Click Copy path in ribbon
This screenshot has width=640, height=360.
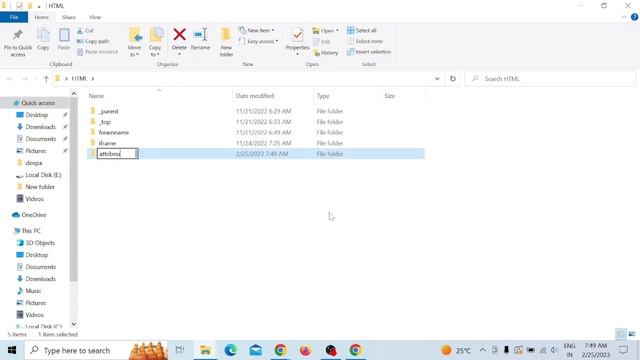point(93,41)
